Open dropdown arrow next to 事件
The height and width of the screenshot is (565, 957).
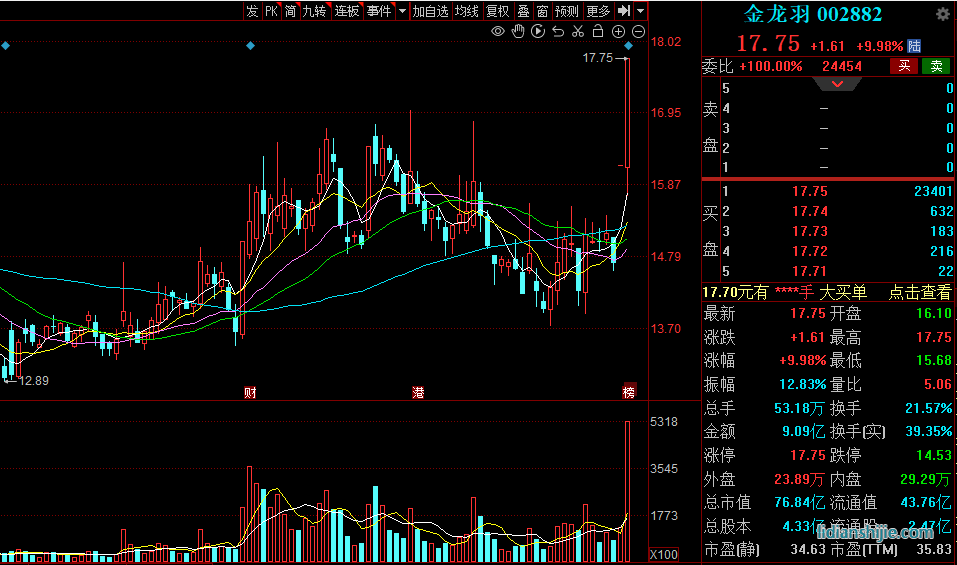pyautogui.click(x=402, y=11)
